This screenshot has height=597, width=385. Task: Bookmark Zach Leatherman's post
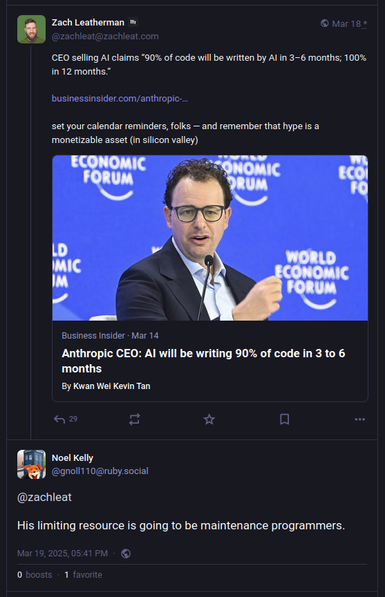(284, 419)
